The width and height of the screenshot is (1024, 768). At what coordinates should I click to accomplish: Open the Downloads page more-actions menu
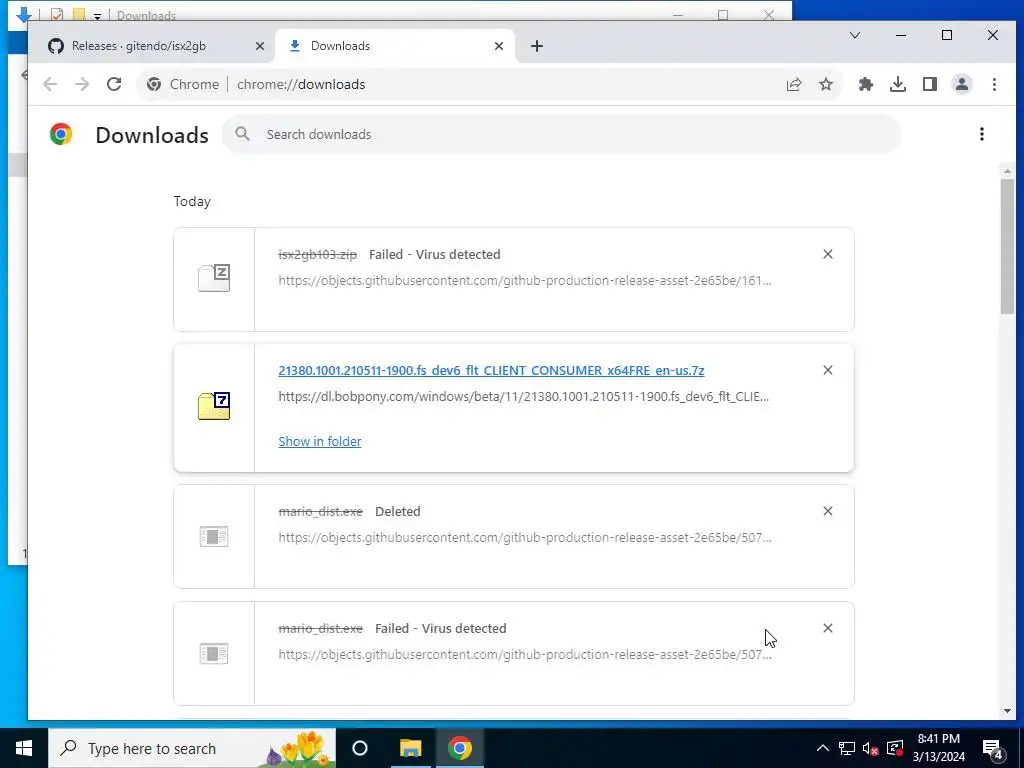pyautogui.click(x=982, y=134)
